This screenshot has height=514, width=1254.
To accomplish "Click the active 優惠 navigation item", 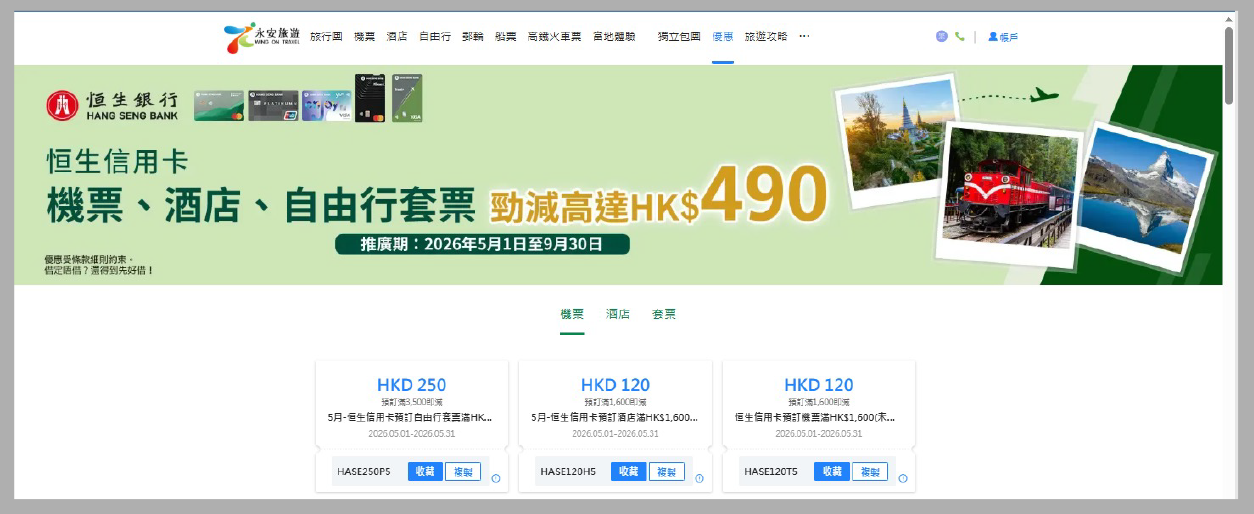I will point(723,36).
